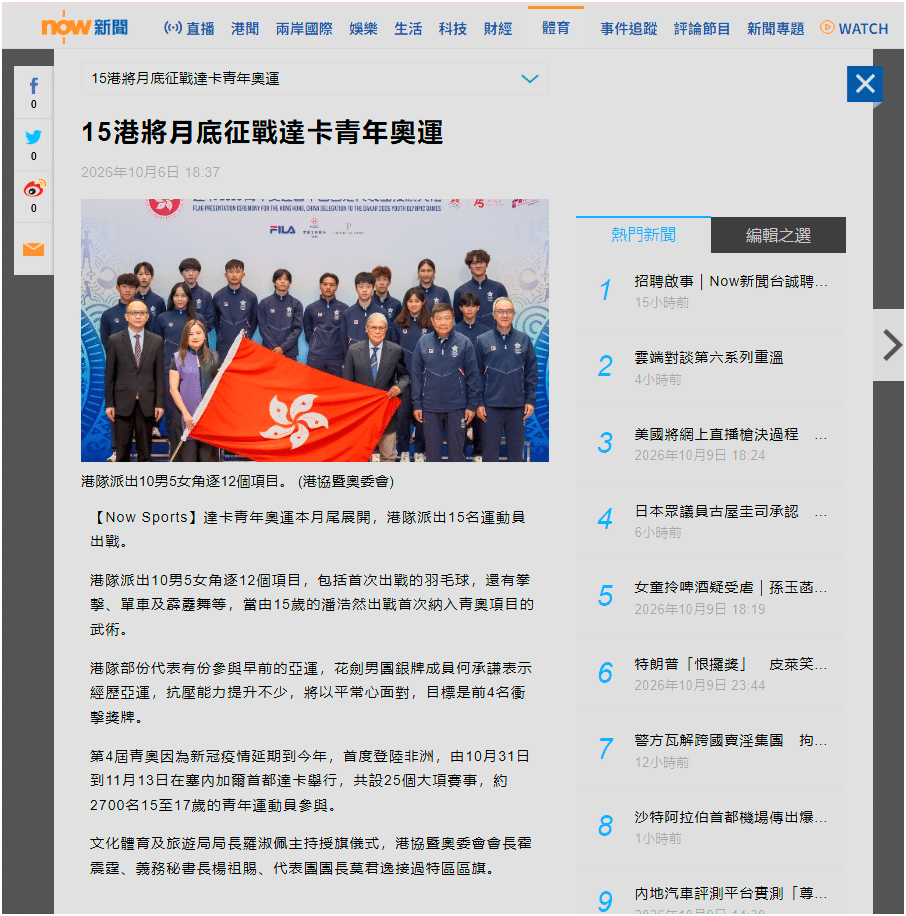Switch to the 熱門新聞 tab

coord(643,235)
